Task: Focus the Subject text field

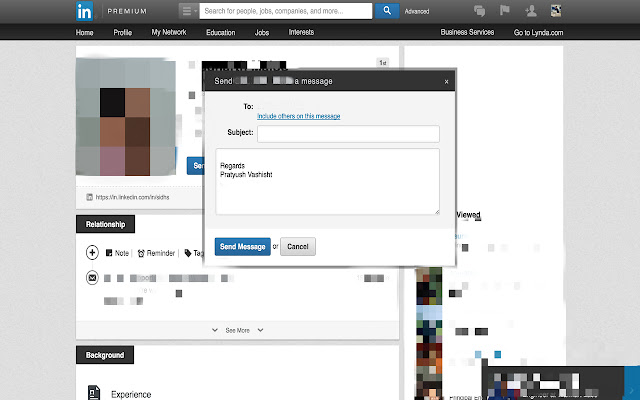Action: pyautogui.click(x=348, y=134)
